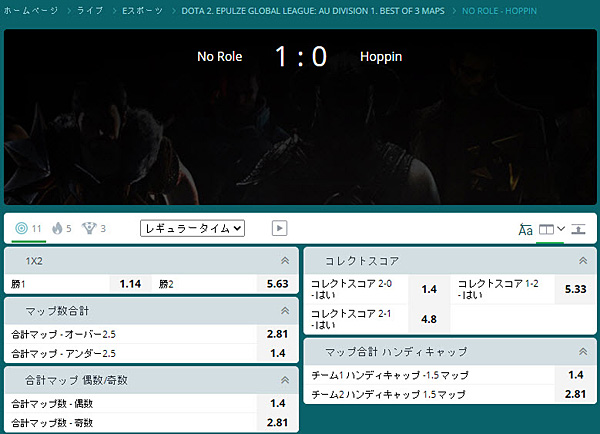
Task: Click the Hoppin team name
Action: [381, 57]
